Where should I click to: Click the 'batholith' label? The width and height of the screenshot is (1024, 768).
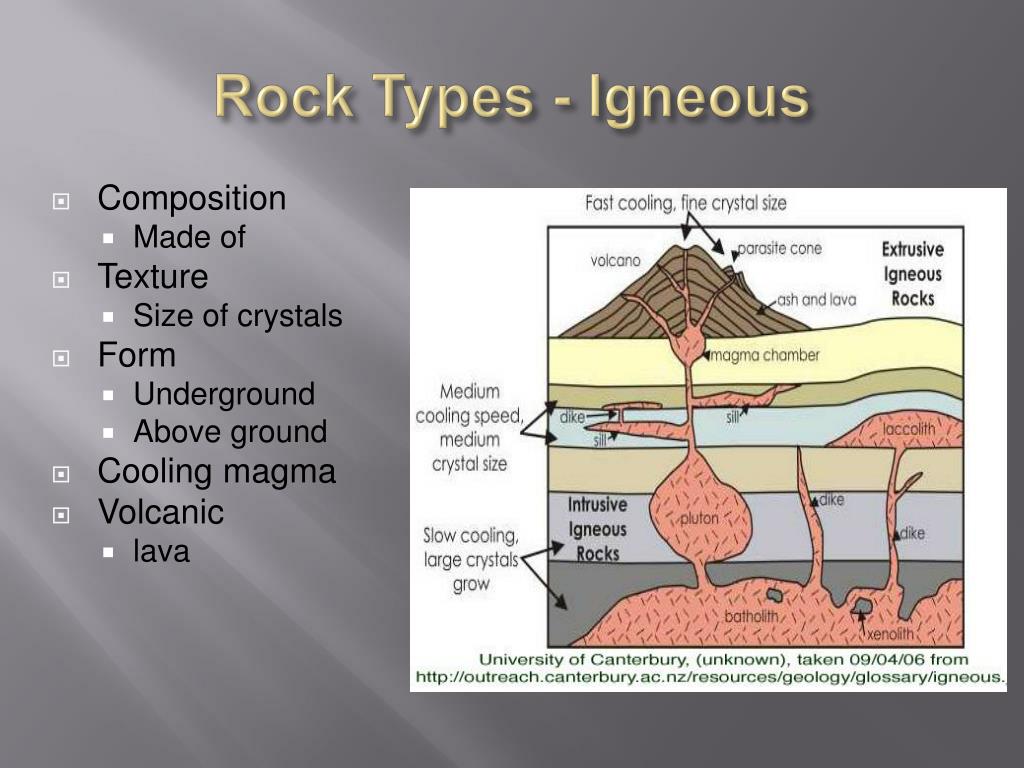click(x=751, y=616)
